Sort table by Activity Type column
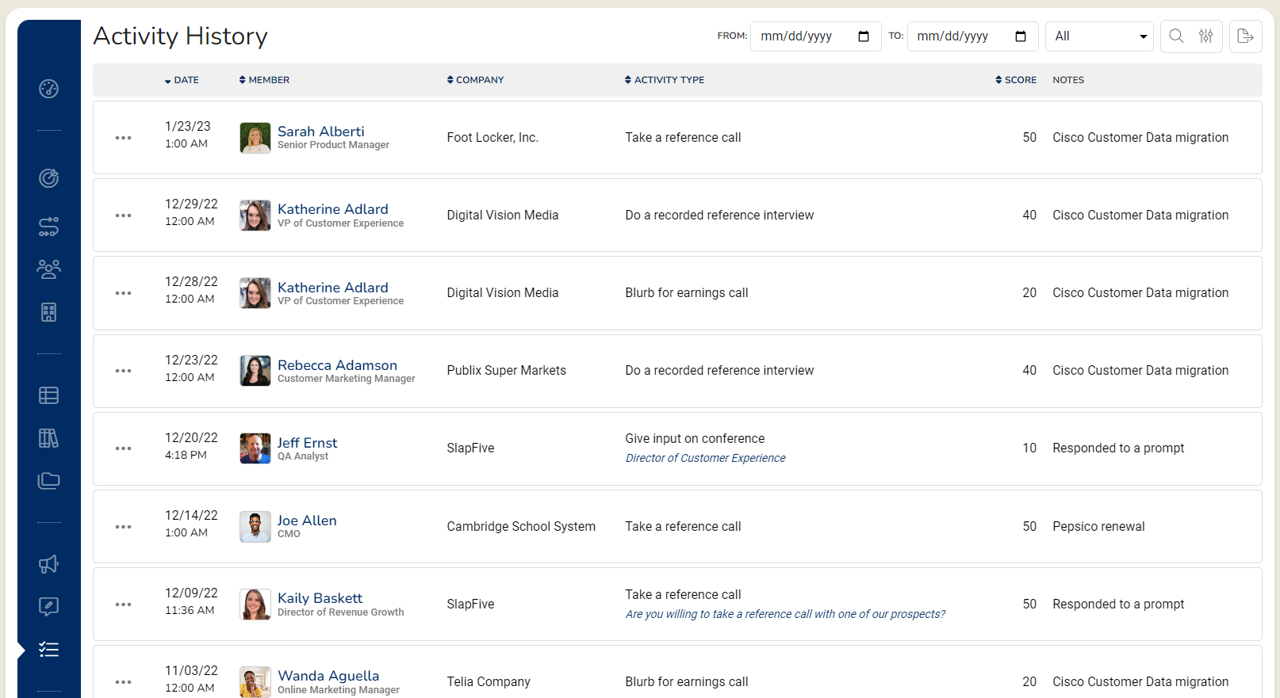The width and height of the screenshot is (1280, 698). coord(665,80)
